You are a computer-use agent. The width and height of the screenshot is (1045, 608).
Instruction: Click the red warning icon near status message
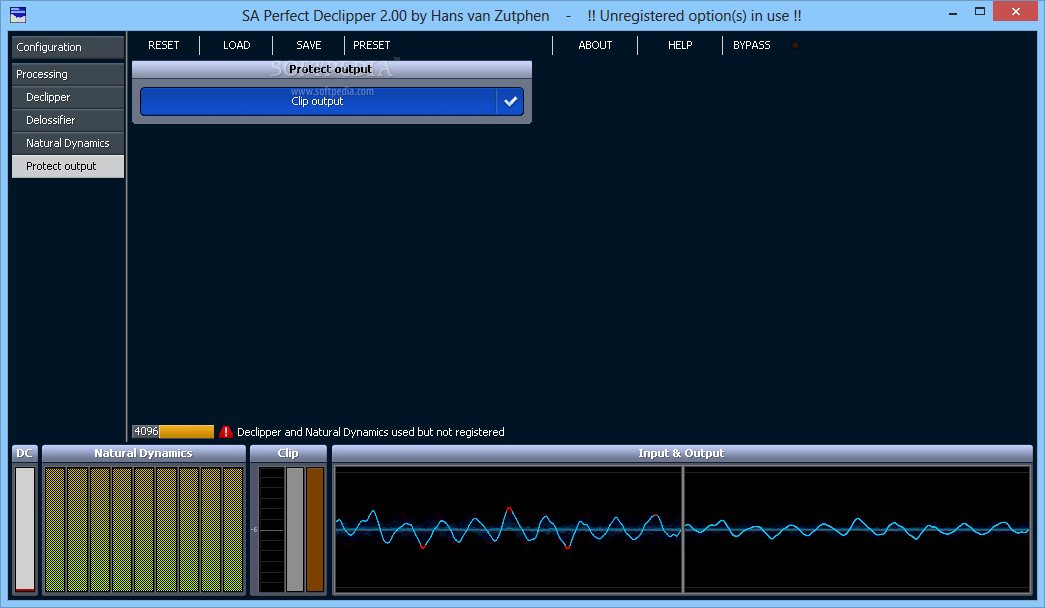point(226,432)
